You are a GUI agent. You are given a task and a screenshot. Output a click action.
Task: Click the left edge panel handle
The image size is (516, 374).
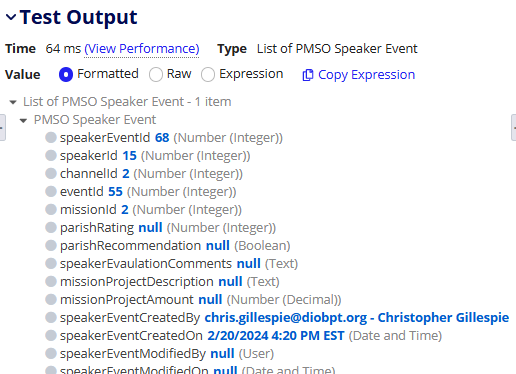pyautogui.click(x=2, y=128)
